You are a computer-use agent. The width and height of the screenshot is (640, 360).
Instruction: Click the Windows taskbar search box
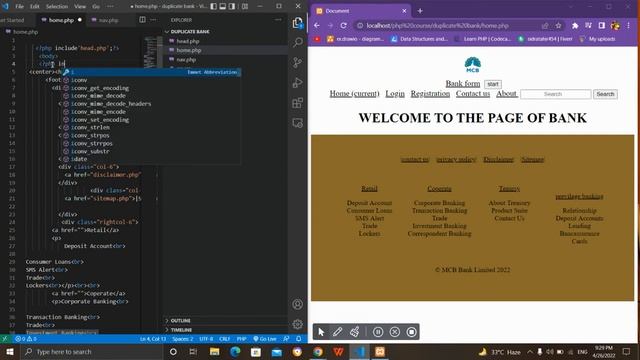pyautogui.click(x=91, y=351)
